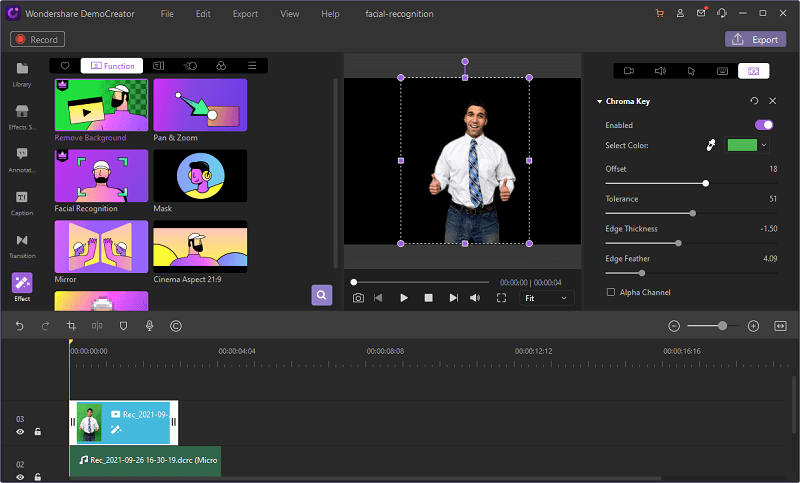This screenshot has width=800, height=483.
Task: Click the undo arrow in timeline toolbar
Action: click(x=19, y=326)
